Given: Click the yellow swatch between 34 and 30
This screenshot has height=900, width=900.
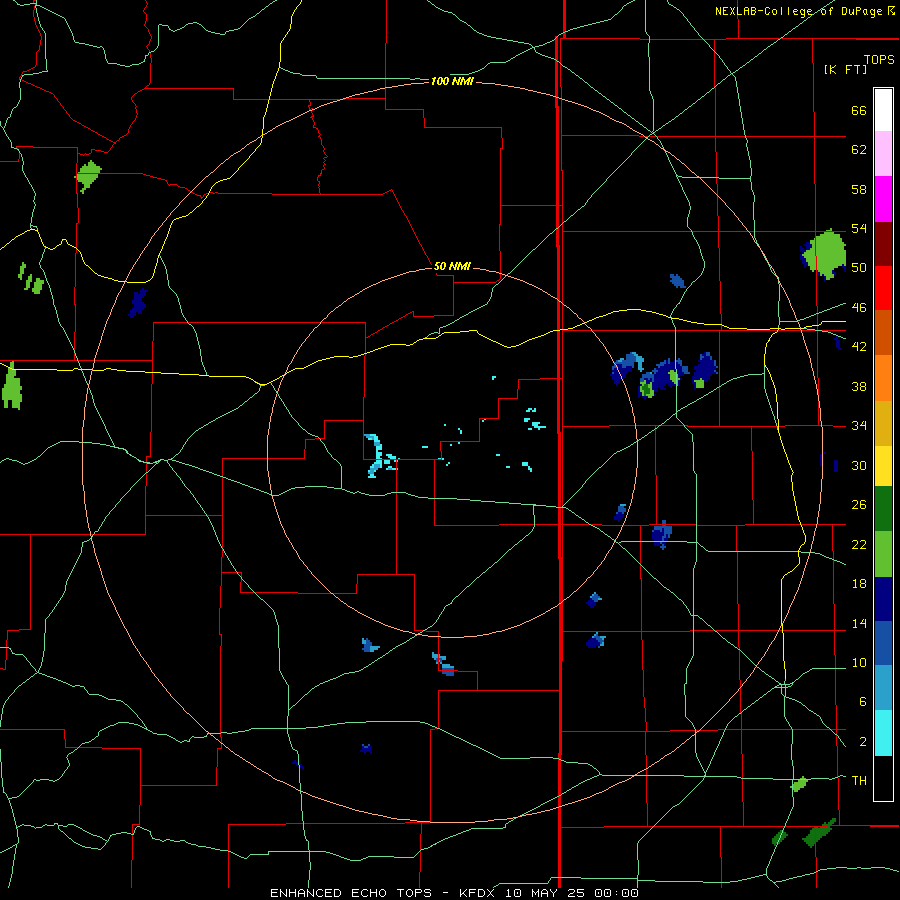Looking at the screenshot, I should click(883, 465).
